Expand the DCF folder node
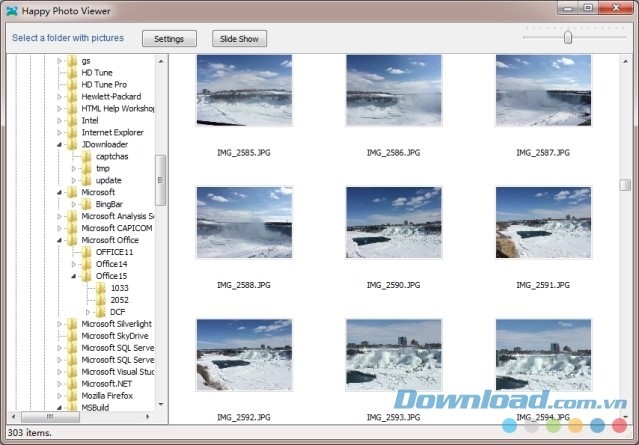 (x=87, y=312)
